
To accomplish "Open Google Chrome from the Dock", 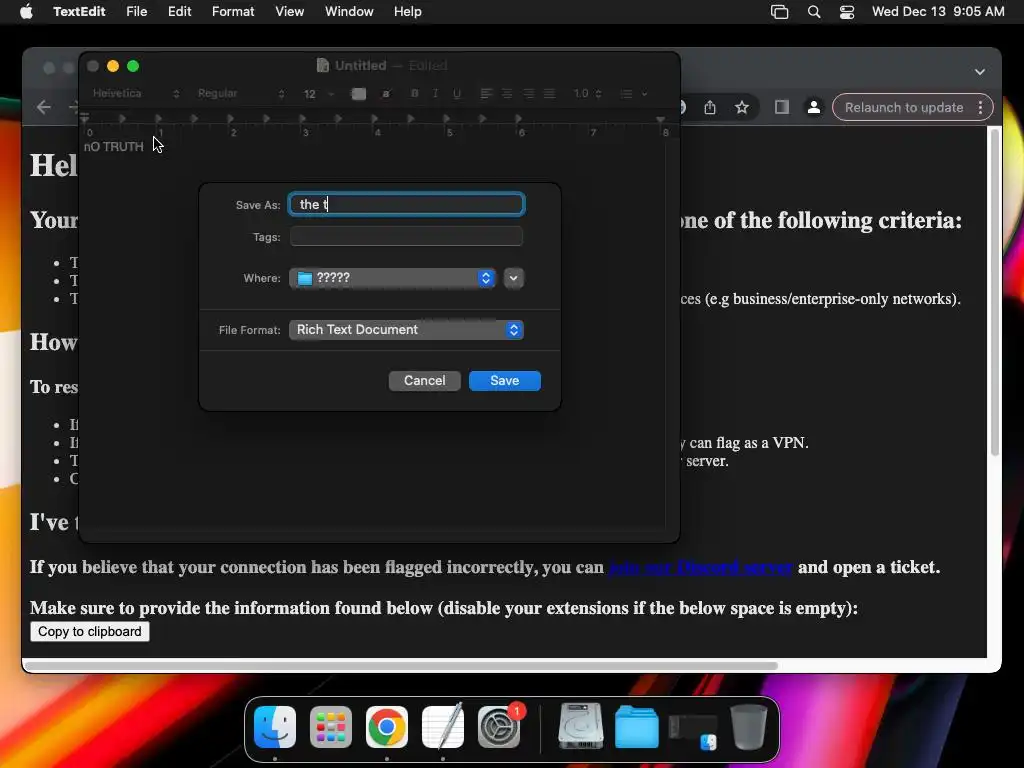I will click(387, 726).
